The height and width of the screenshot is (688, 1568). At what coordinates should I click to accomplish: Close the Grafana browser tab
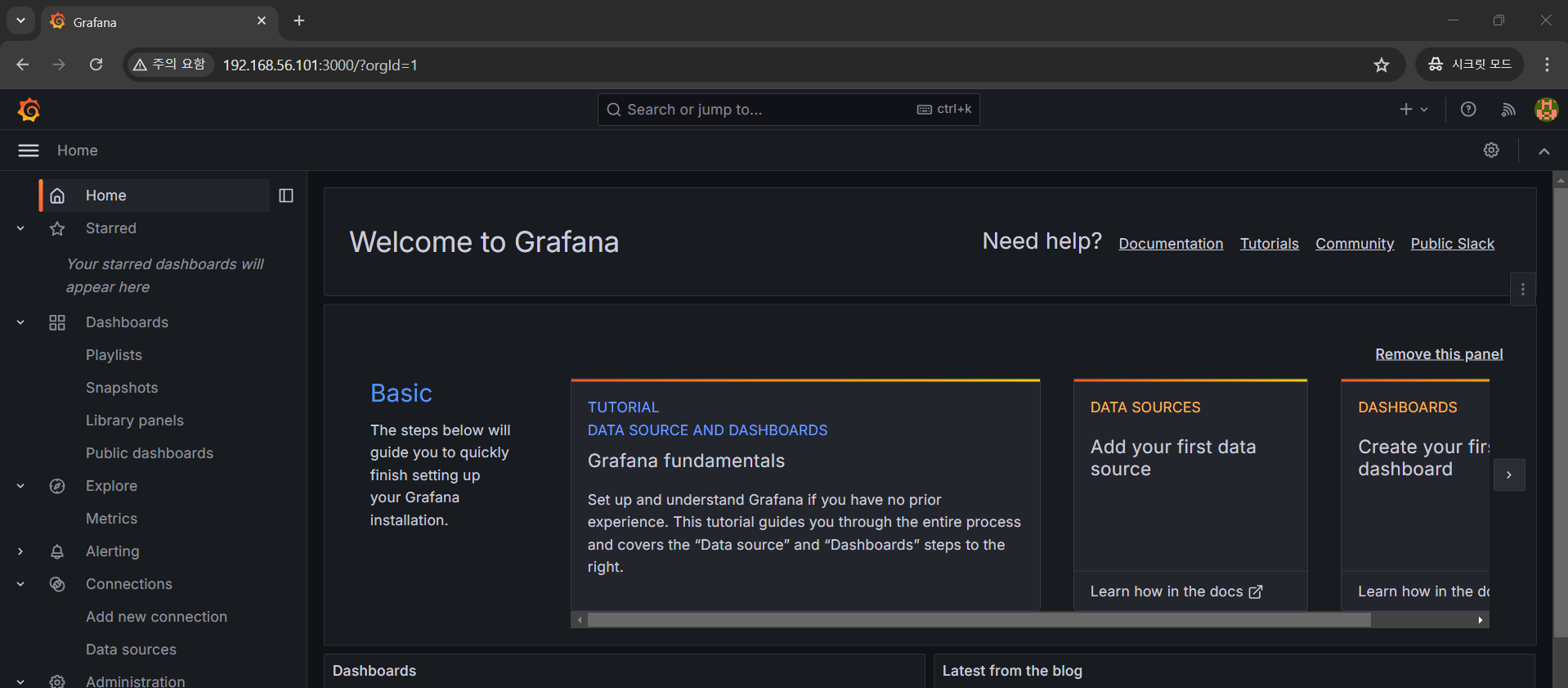click(x=262, y=21)
